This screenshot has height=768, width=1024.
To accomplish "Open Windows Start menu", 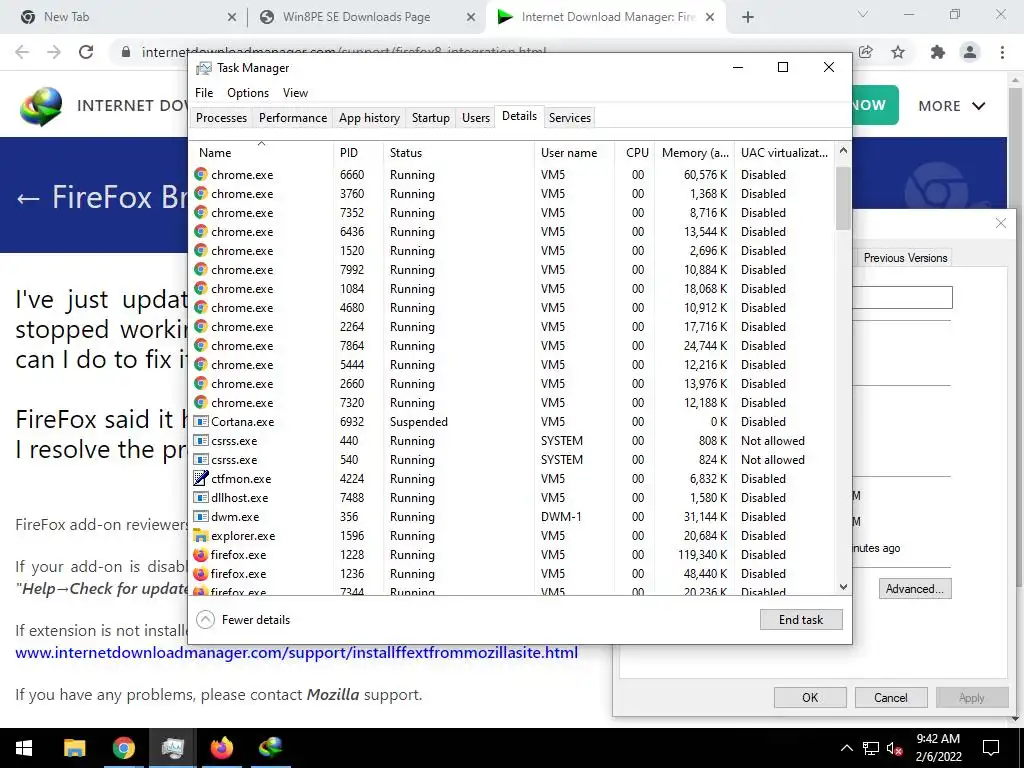I will [24, 748].
